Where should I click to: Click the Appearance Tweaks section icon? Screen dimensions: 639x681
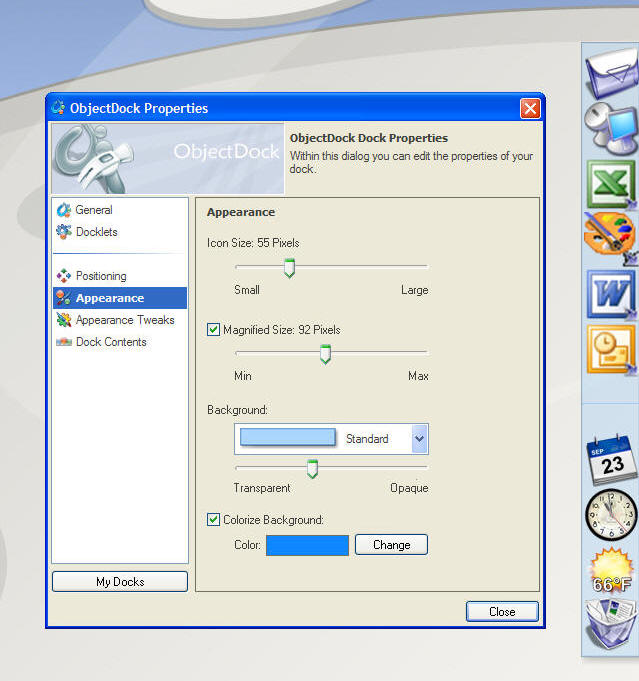pos(64,320)
